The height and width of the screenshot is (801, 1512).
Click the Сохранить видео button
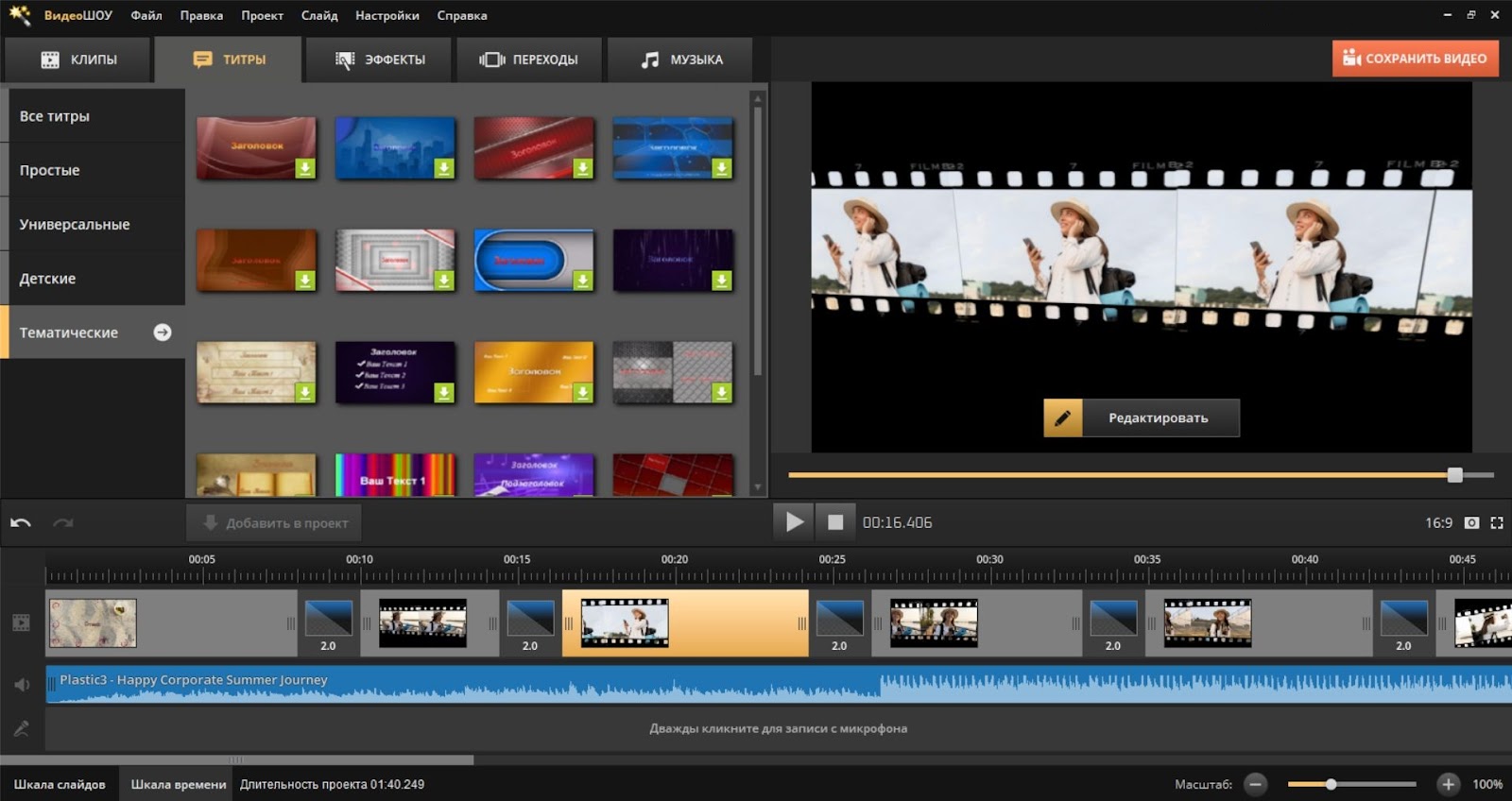[1415, 59]
